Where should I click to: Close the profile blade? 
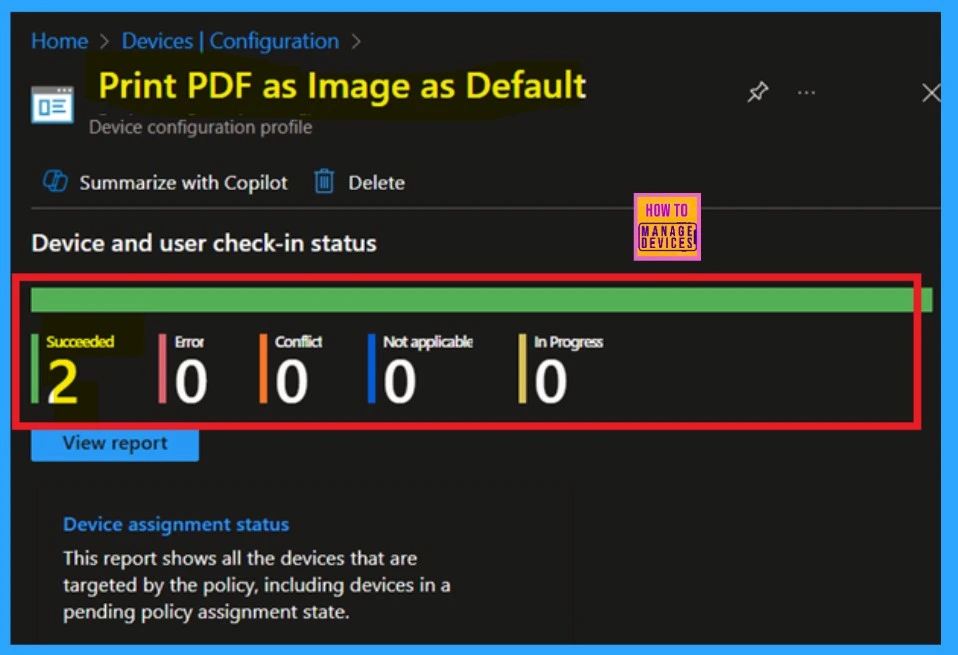[931, 93]
